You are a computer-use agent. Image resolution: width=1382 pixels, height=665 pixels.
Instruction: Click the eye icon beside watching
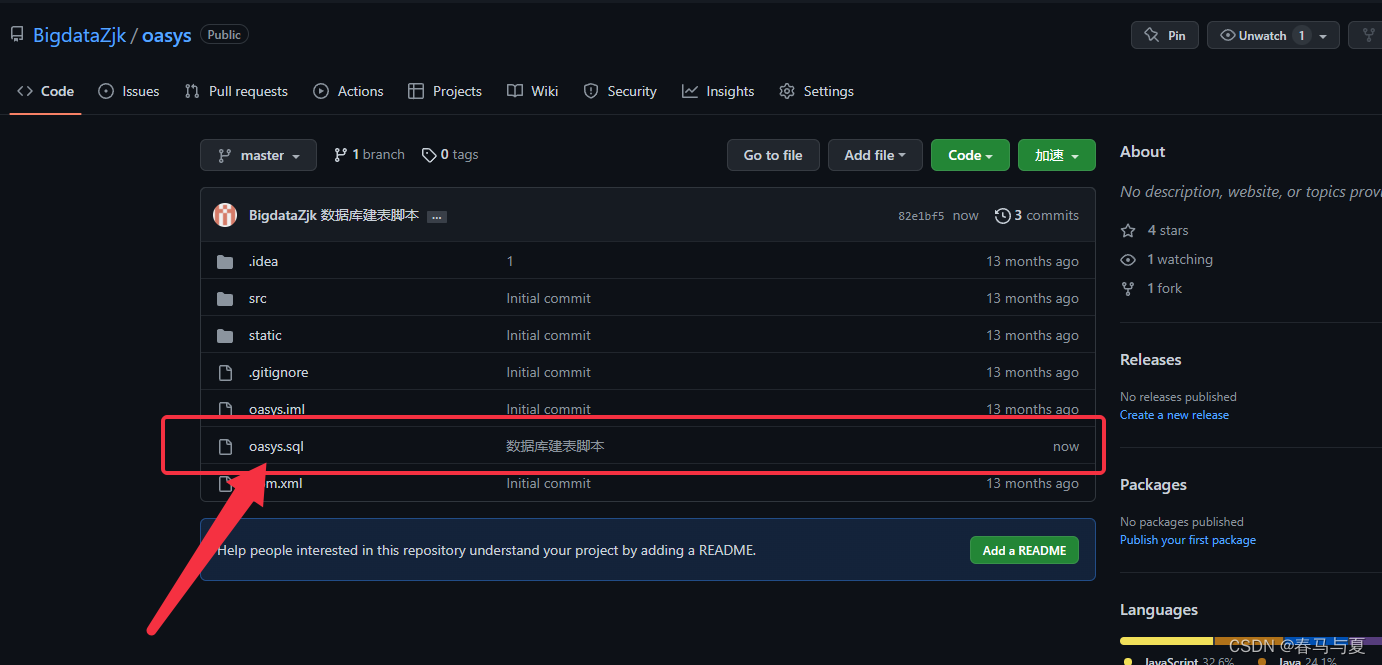click(1128, 259)
